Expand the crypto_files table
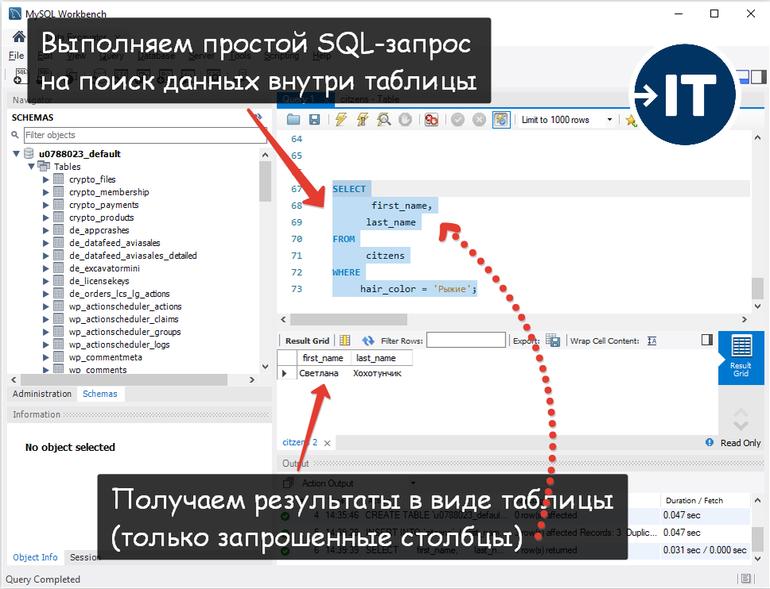The width and height of the screenshot is (770, 589). point(46,179)
